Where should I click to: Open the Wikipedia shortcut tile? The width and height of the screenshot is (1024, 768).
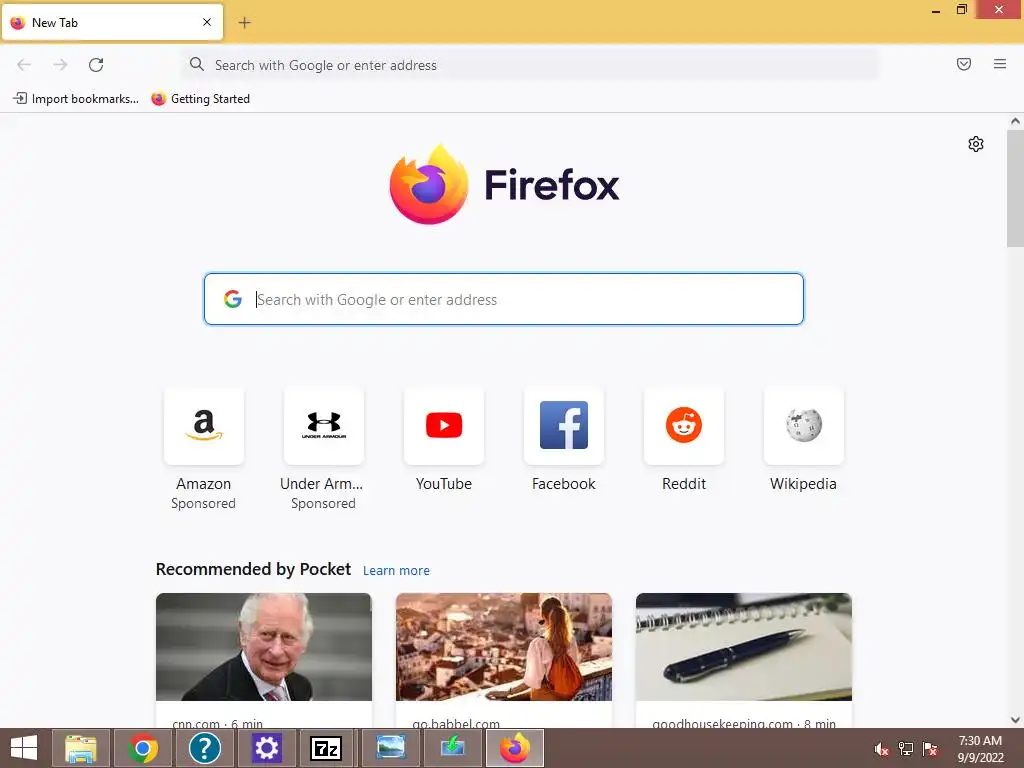804,426
